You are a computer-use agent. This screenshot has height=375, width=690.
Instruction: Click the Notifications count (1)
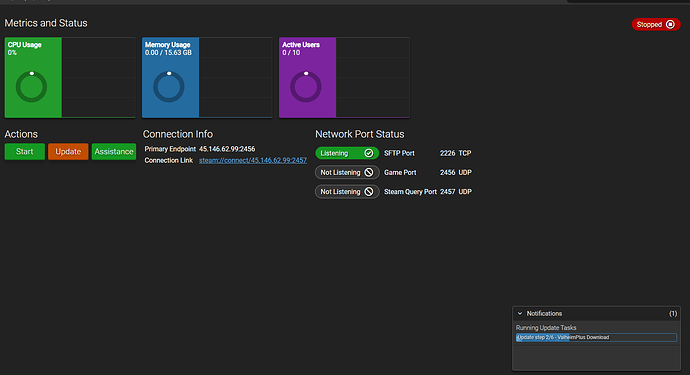pos(673,313)
